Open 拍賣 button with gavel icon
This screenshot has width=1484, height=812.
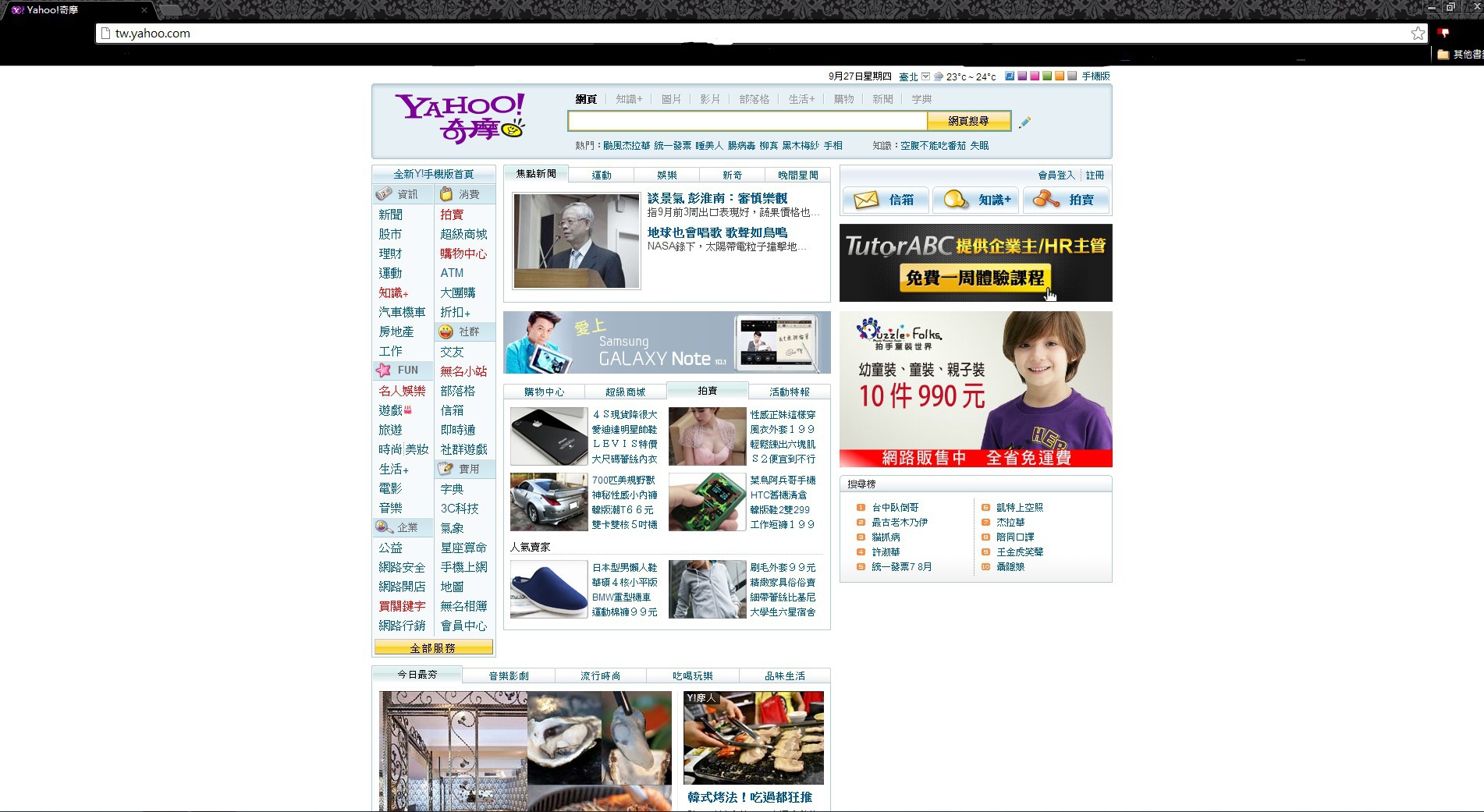pyautogui.click(x=1066, y=200)
